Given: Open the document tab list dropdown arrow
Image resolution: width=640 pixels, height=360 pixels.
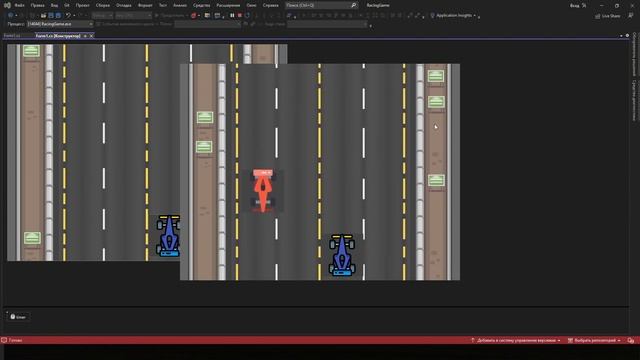Looking at the screenshot, I should (x=621, y=36).
